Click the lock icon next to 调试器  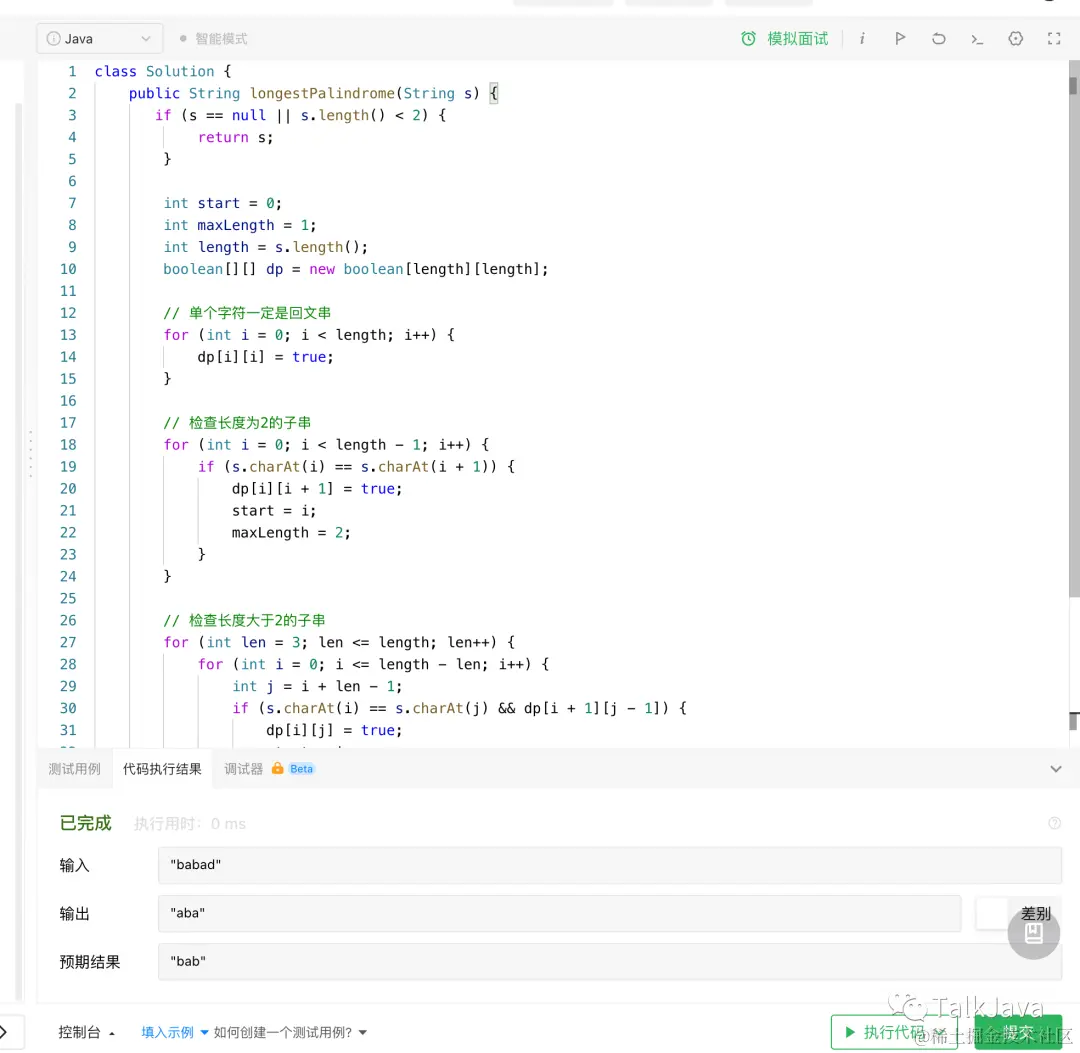[x=277, y=768]
